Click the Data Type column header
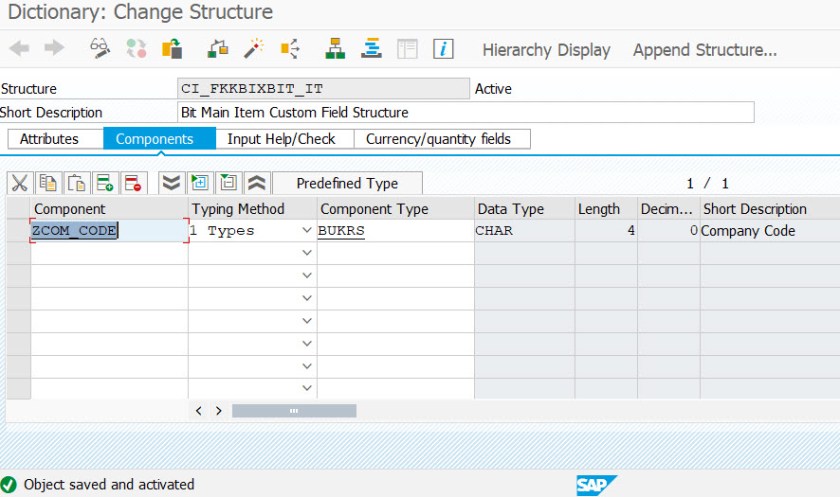Image resolution: width=840 pixels, height=497 pixels. point(524,208)
